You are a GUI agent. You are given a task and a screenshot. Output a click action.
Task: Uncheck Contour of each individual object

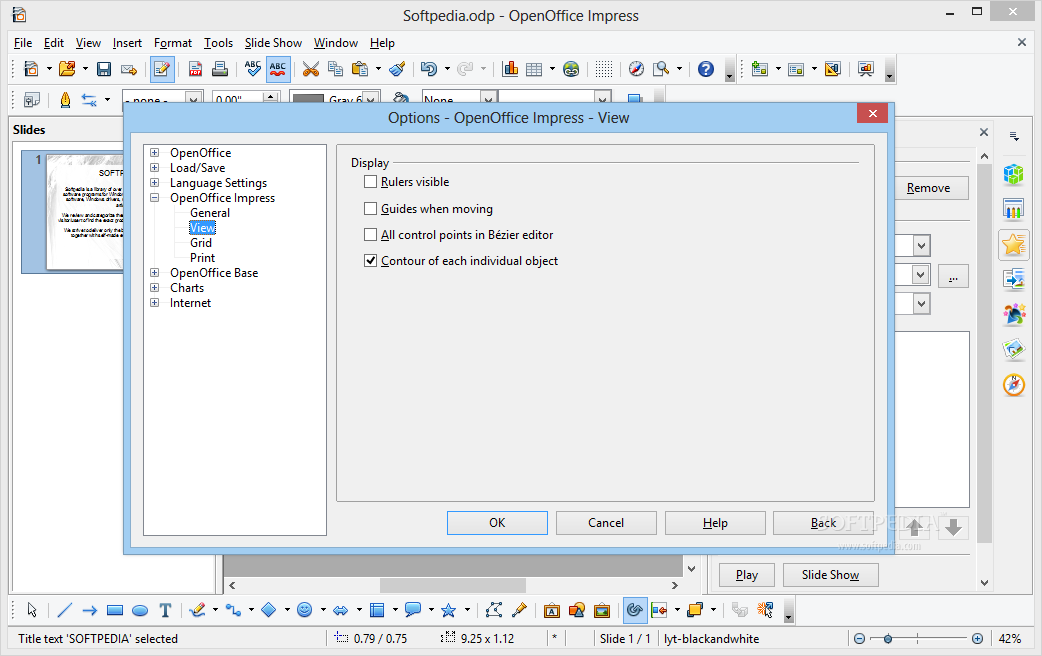(370, 261)
